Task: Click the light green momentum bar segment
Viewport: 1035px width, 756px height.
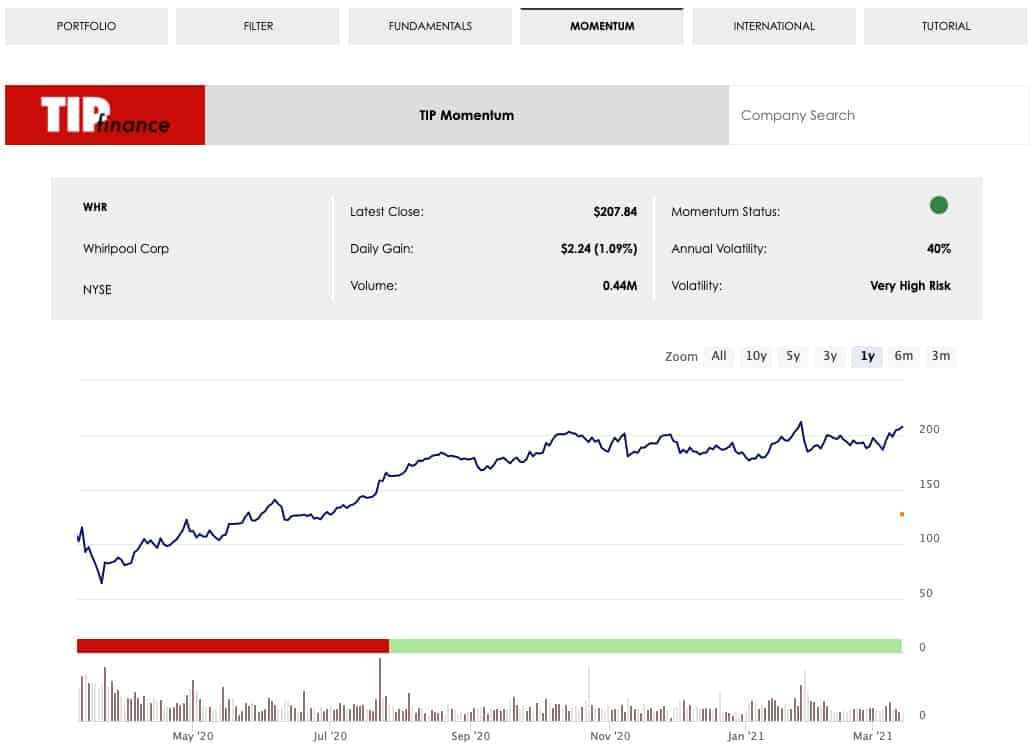Action: pos(645,646)
